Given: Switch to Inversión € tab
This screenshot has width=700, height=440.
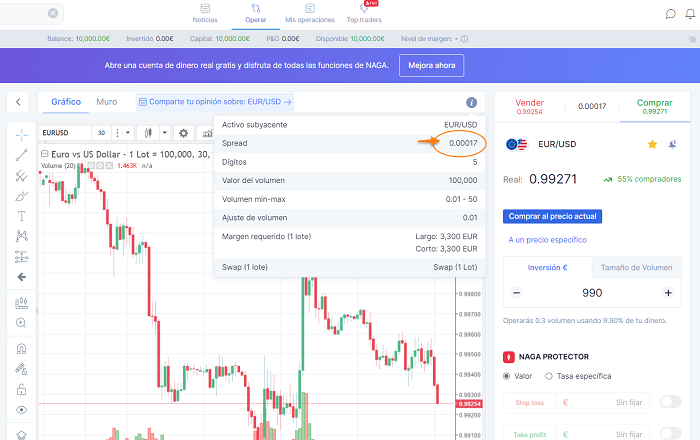Looking at the screenshot, I should pyautogui.click(x=547, y=268).
